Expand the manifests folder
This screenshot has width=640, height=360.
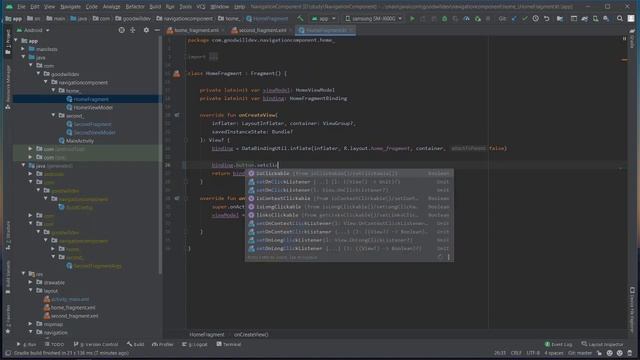click(23, 49)
